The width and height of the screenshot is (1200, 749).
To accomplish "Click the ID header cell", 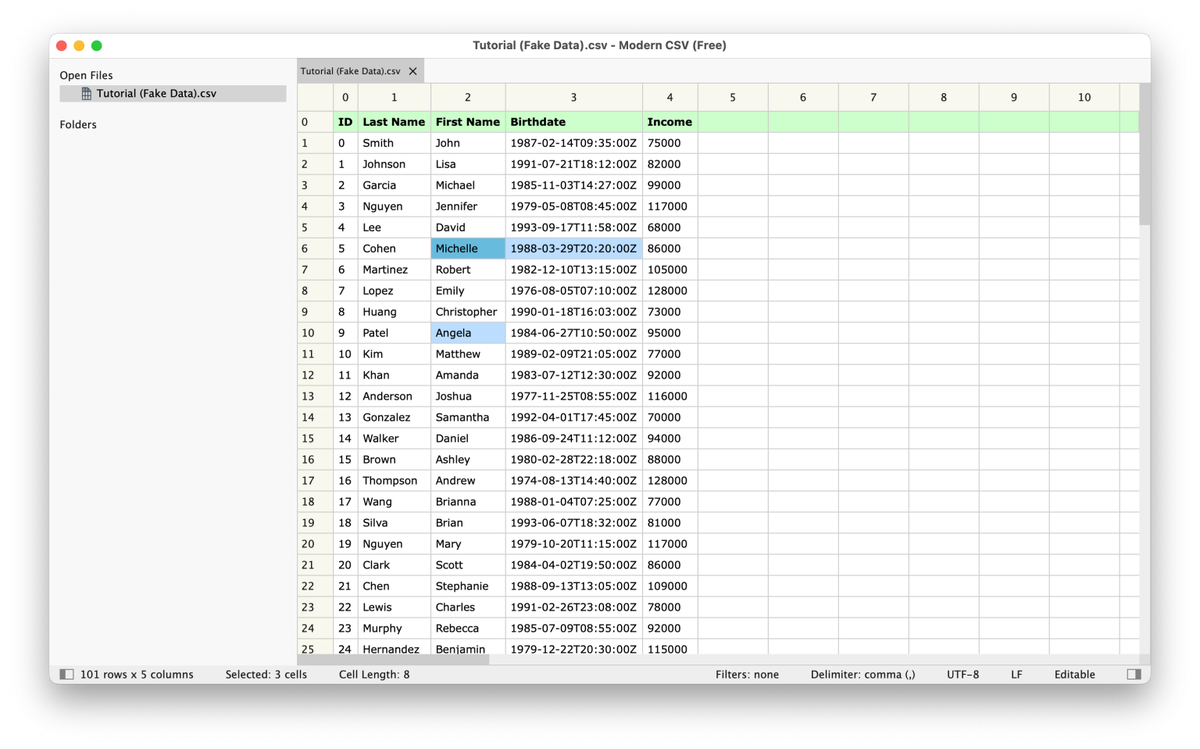I will [x=346, y=122].
